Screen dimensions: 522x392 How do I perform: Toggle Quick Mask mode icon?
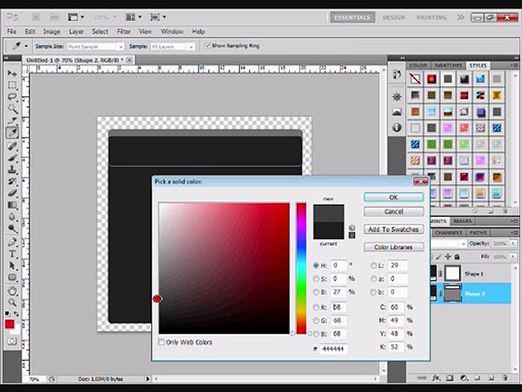12,341
